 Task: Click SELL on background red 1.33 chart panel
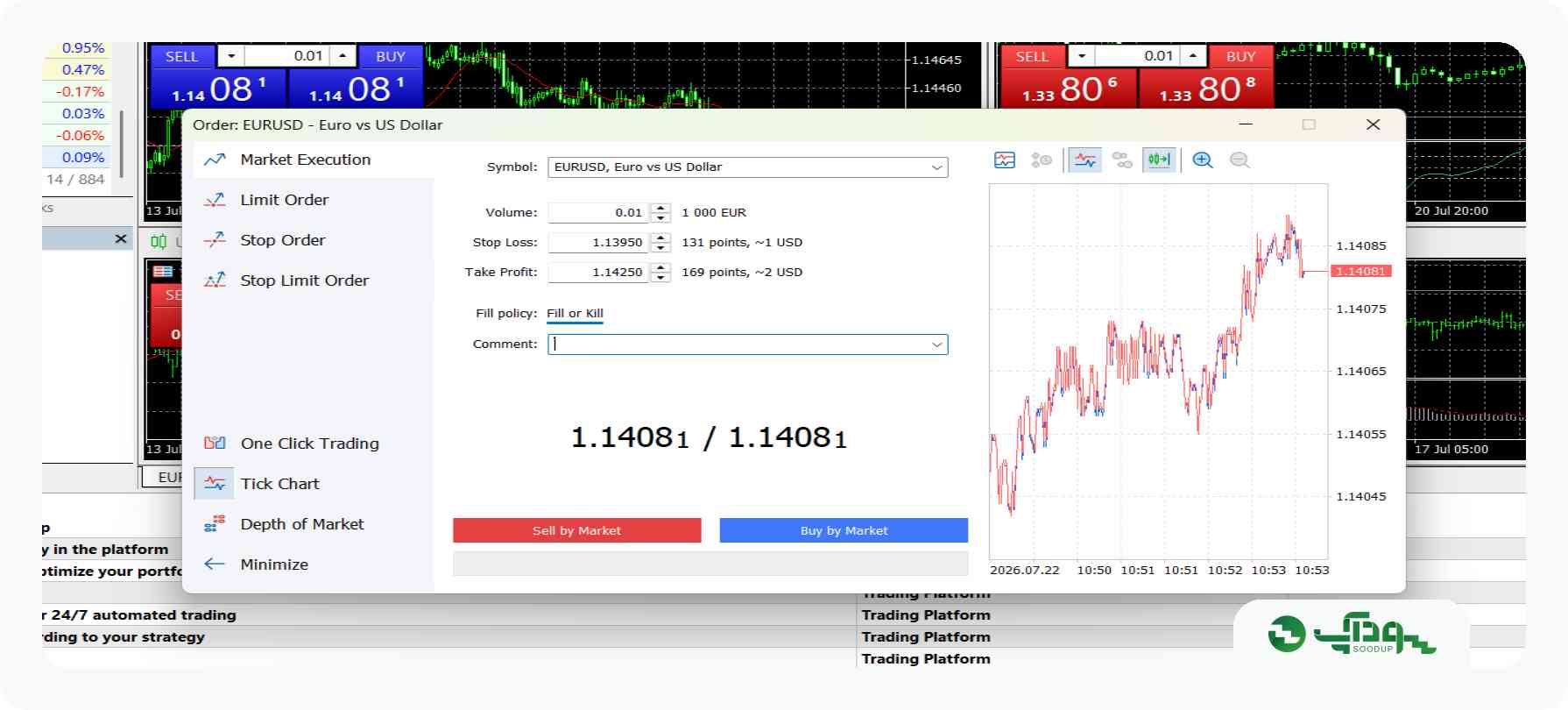(x=1032, y=56)
